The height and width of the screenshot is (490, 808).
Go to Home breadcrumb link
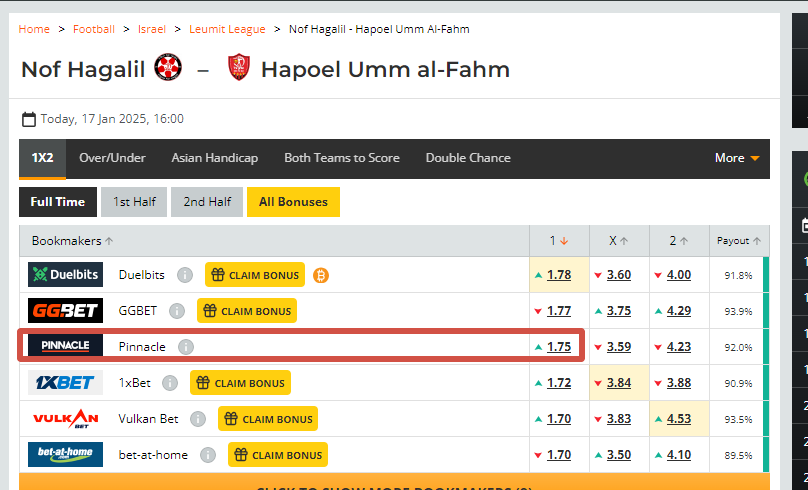(34, 29)
